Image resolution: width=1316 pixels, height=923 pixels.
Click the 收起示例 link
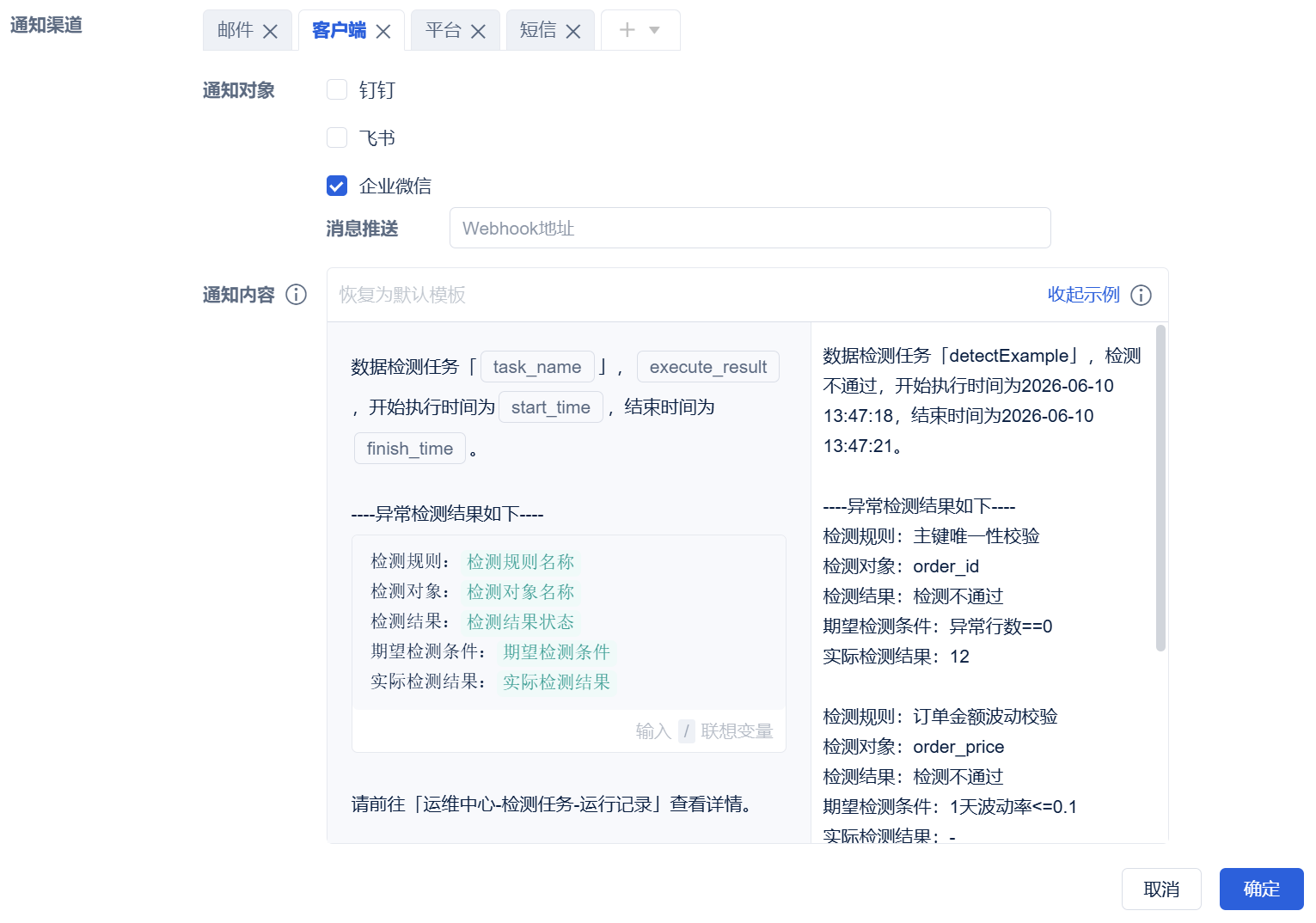[1083, 295]
